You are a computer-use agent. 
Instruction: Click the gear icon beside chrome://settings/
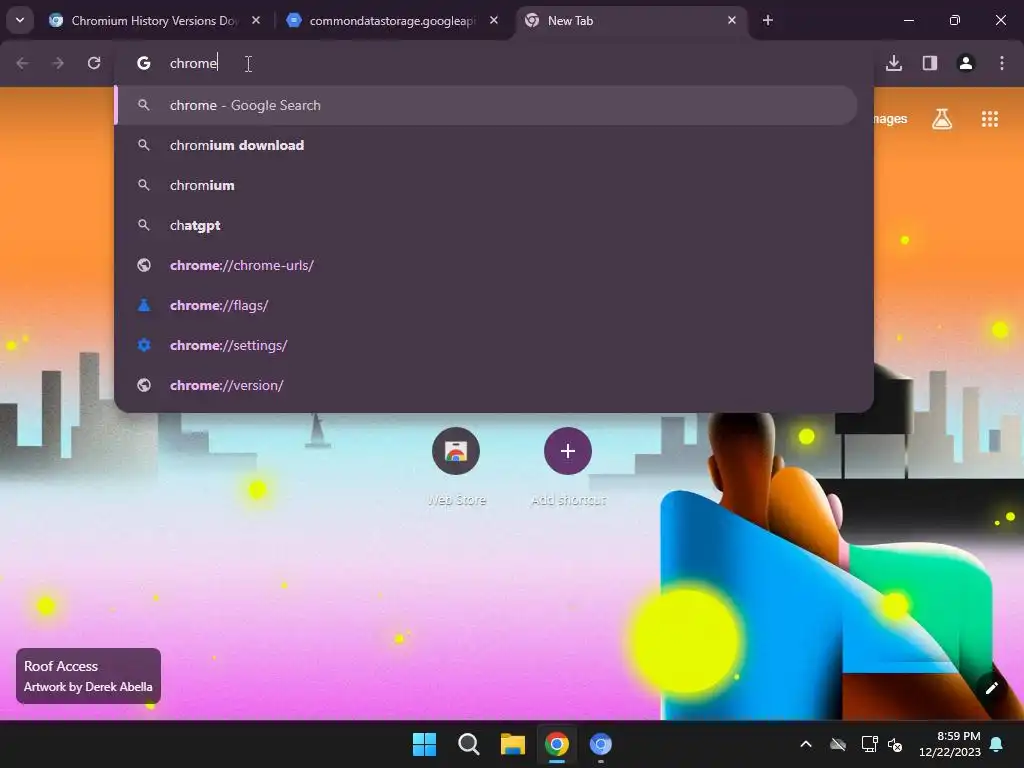click(x=144, y=345)
